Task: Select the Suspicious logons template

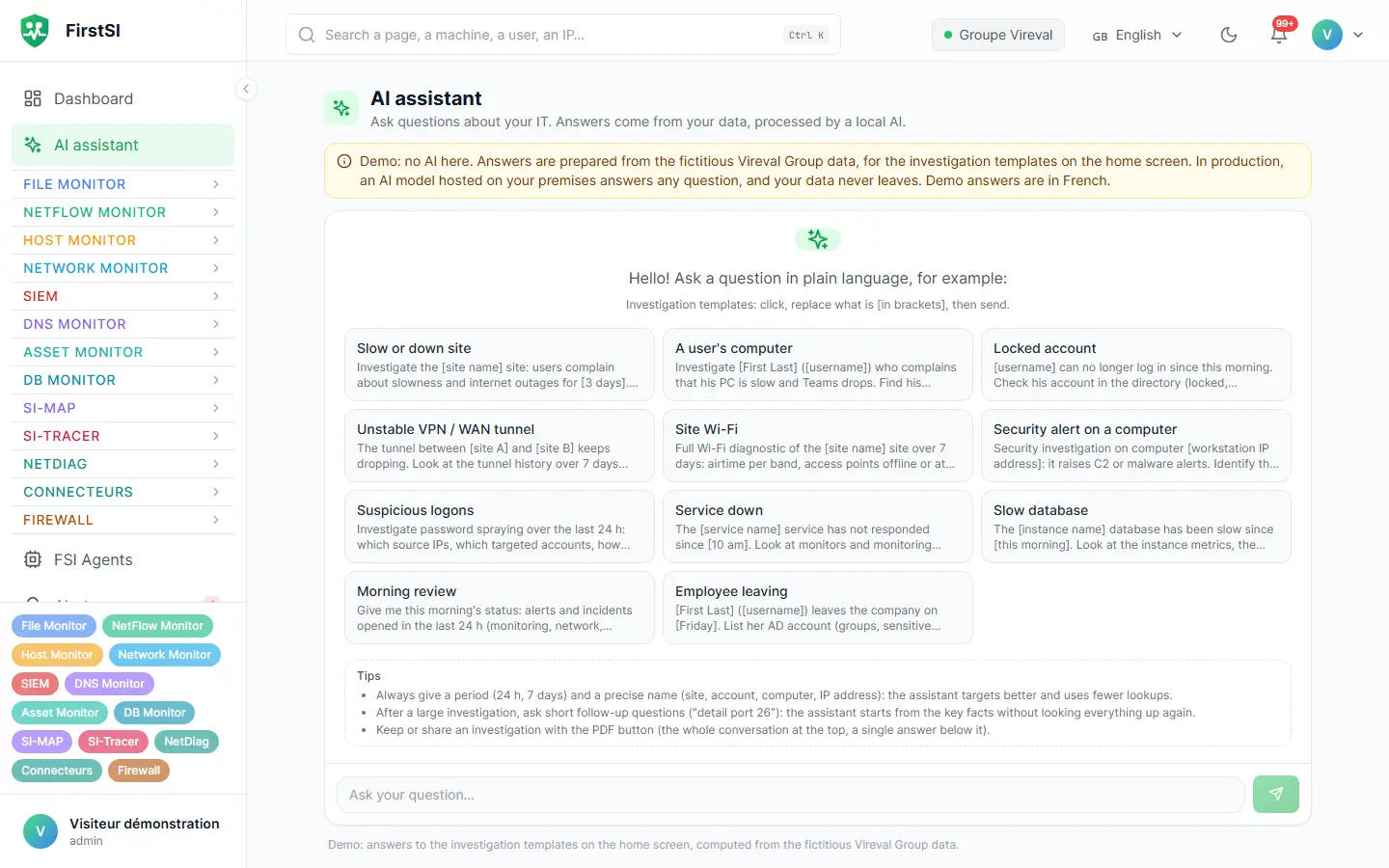Action: 500,527
